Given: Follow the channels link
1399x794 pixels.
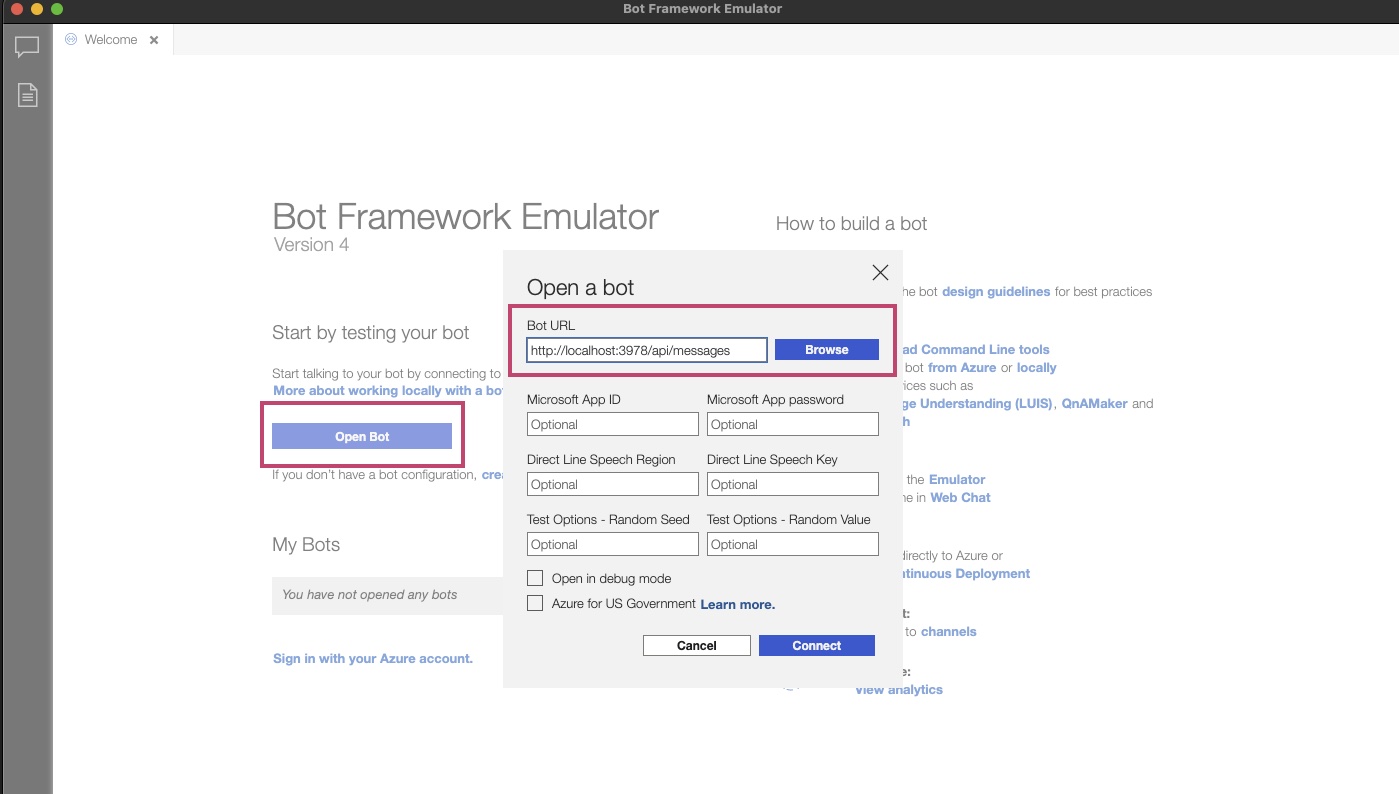Looking at the screenshot, I should click(949, 632).
